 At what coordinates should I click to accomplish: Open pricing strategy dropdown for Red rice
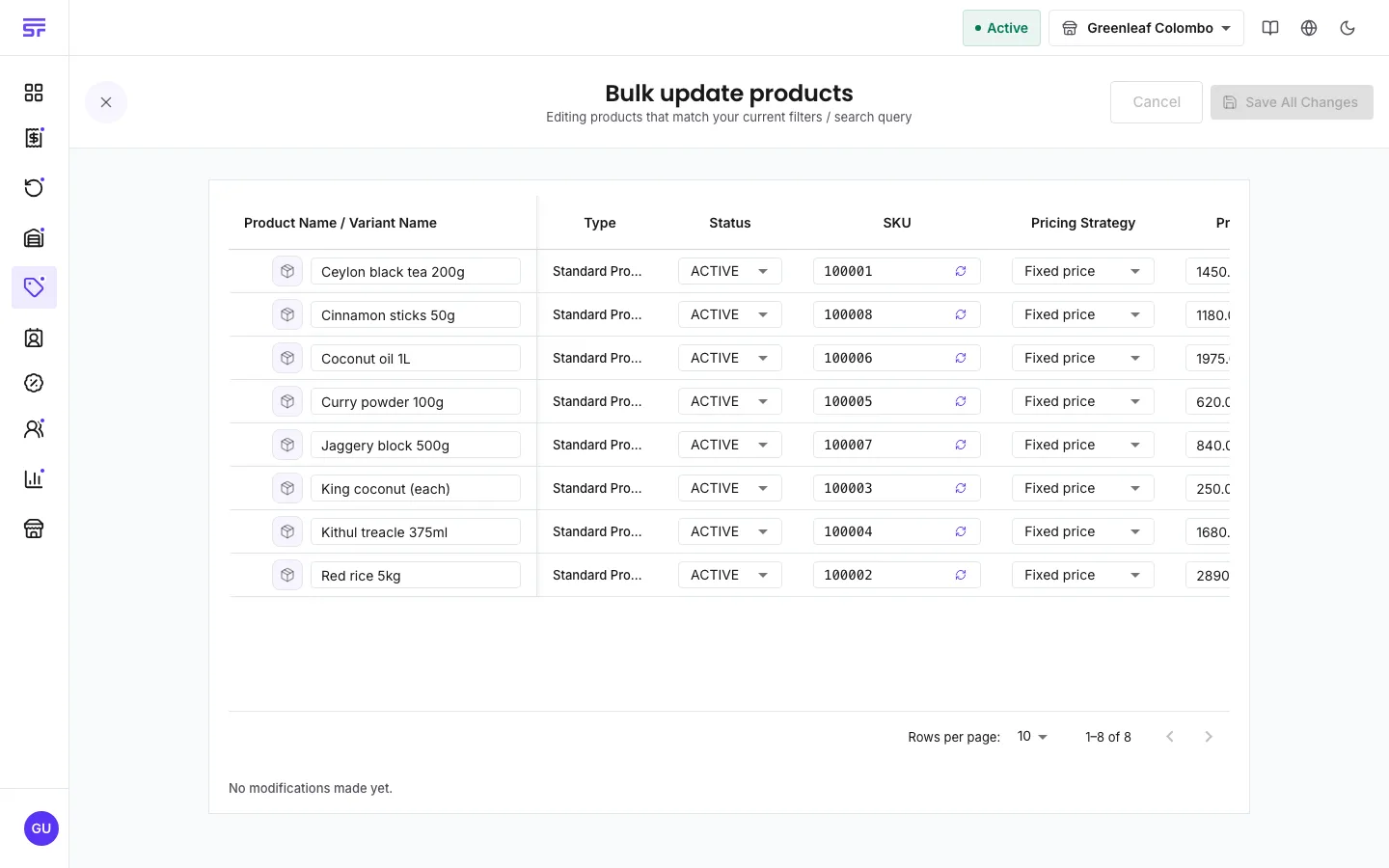coord(1083,575)
